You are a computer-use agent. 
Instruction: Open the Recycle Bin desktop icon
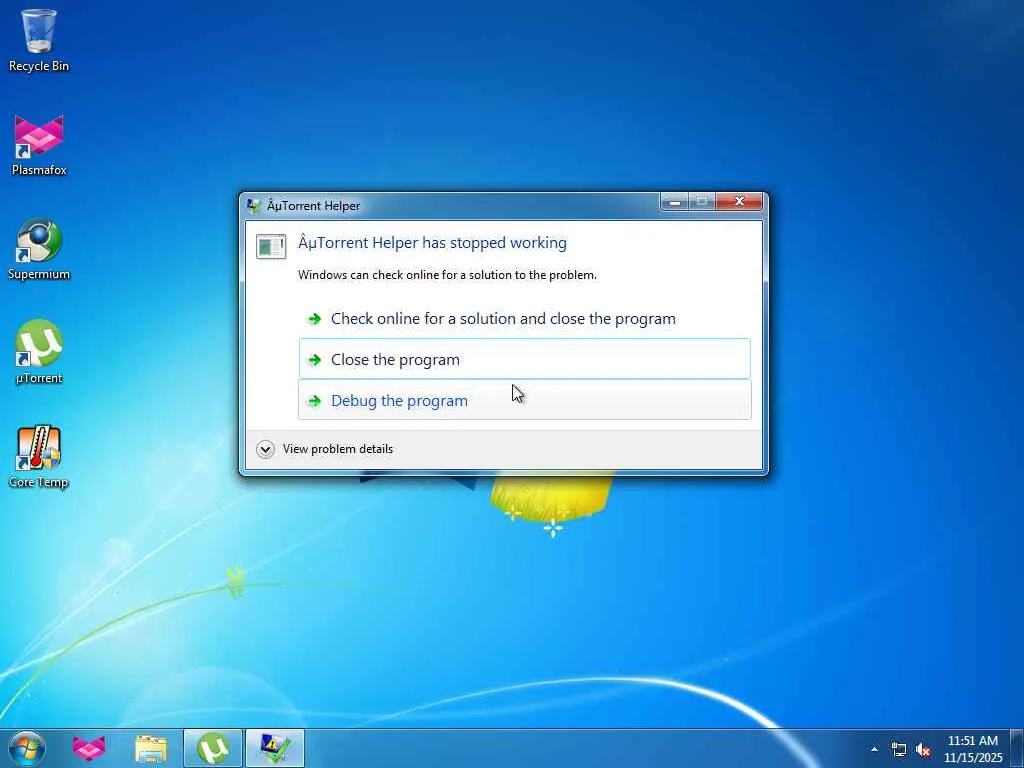39,40
